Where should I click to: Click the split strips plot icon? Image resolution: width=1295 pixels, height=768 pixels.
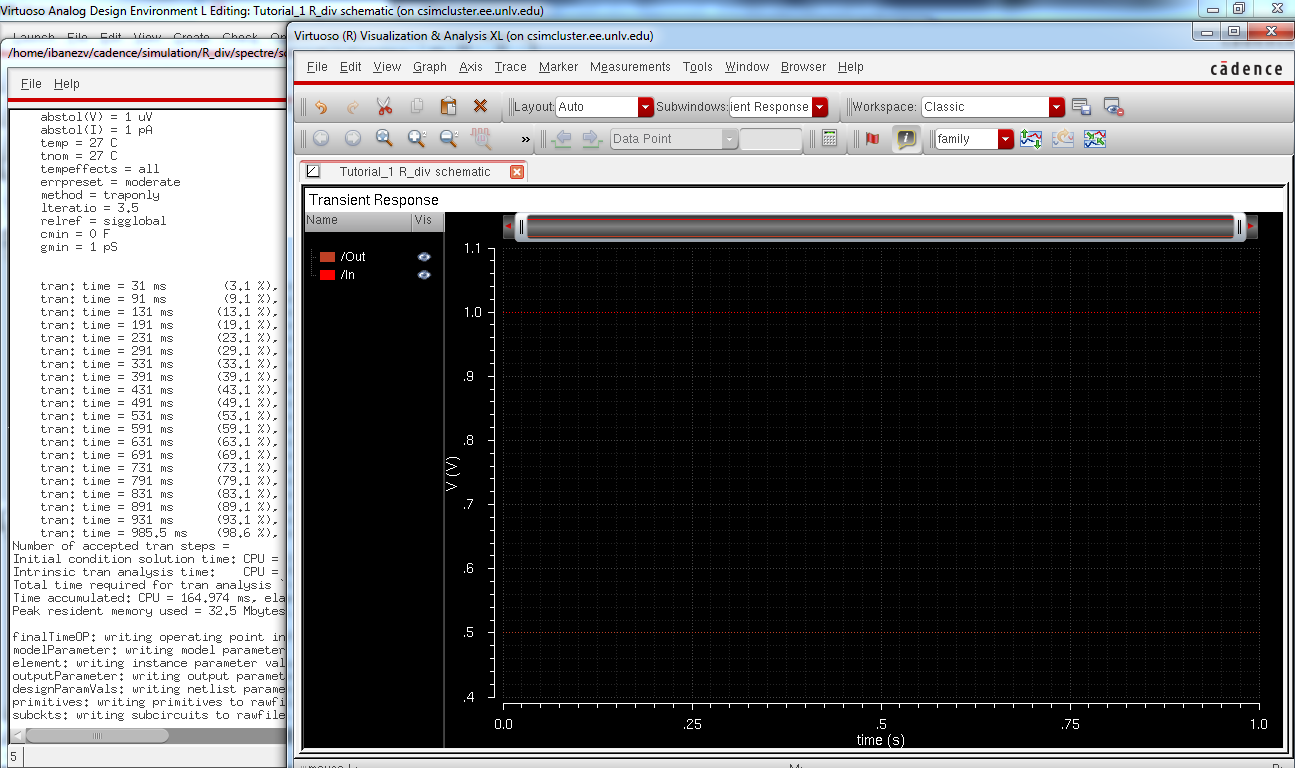click(1031, 139)
